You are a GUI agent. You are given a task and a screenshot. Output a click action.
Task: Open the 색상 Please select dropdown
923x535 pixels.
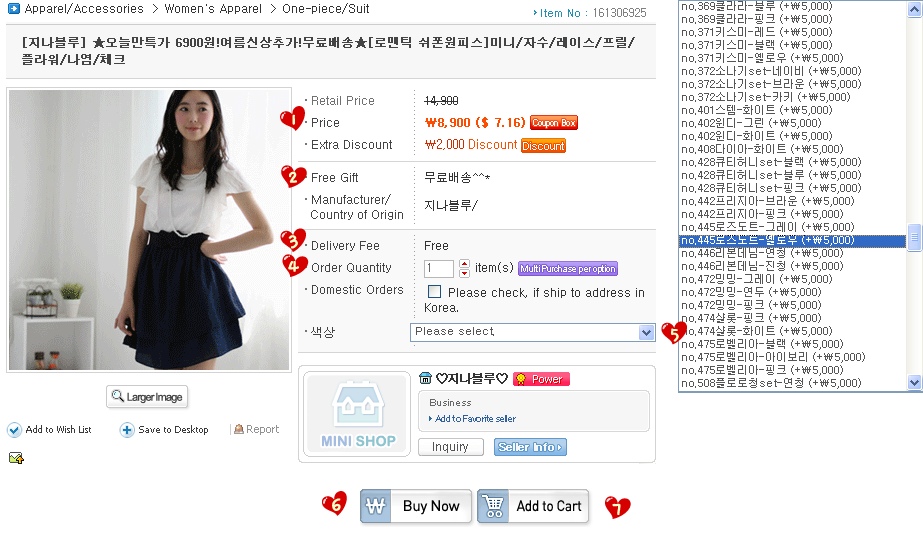click(x=532, y=332)
